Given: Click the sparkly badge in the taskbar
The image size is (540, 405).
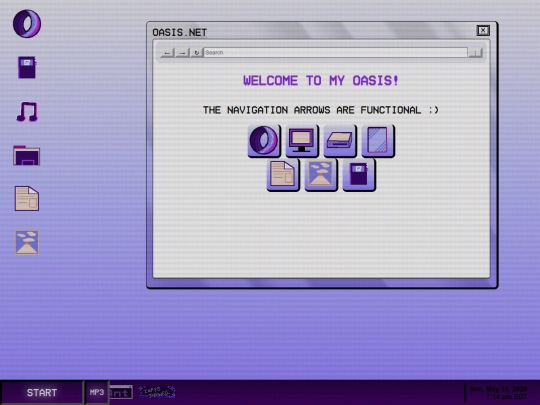Looking at the screenshot, I should 157,392.
